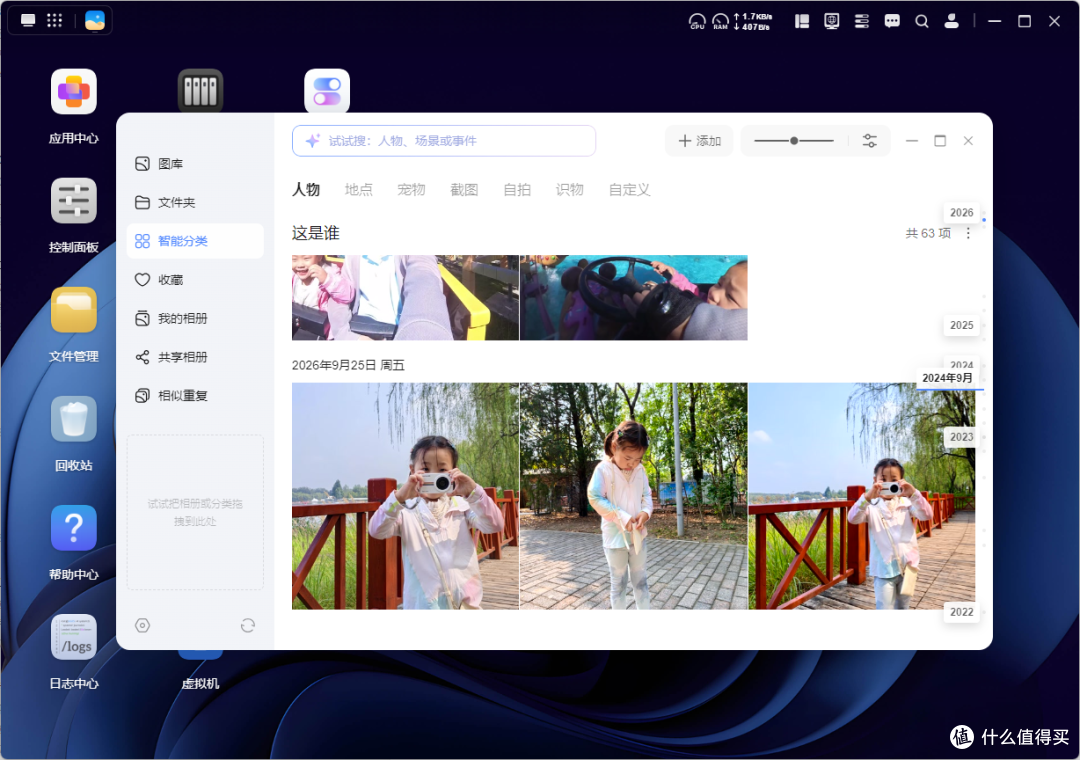Open the roller coaster ride thumbnail

pos(405,298)
